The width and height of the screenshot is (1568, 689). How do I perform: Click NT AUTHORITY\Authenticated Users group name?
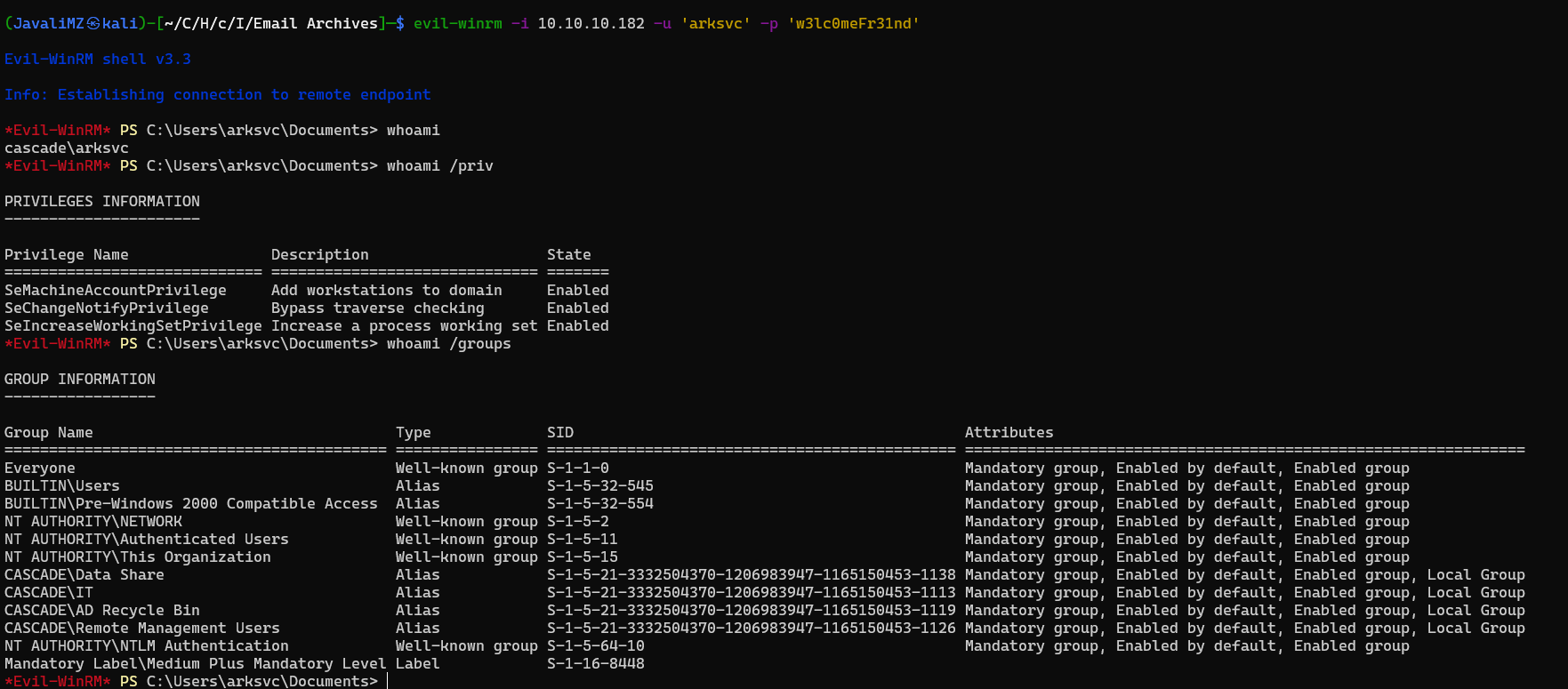click(x=147, y=539)
